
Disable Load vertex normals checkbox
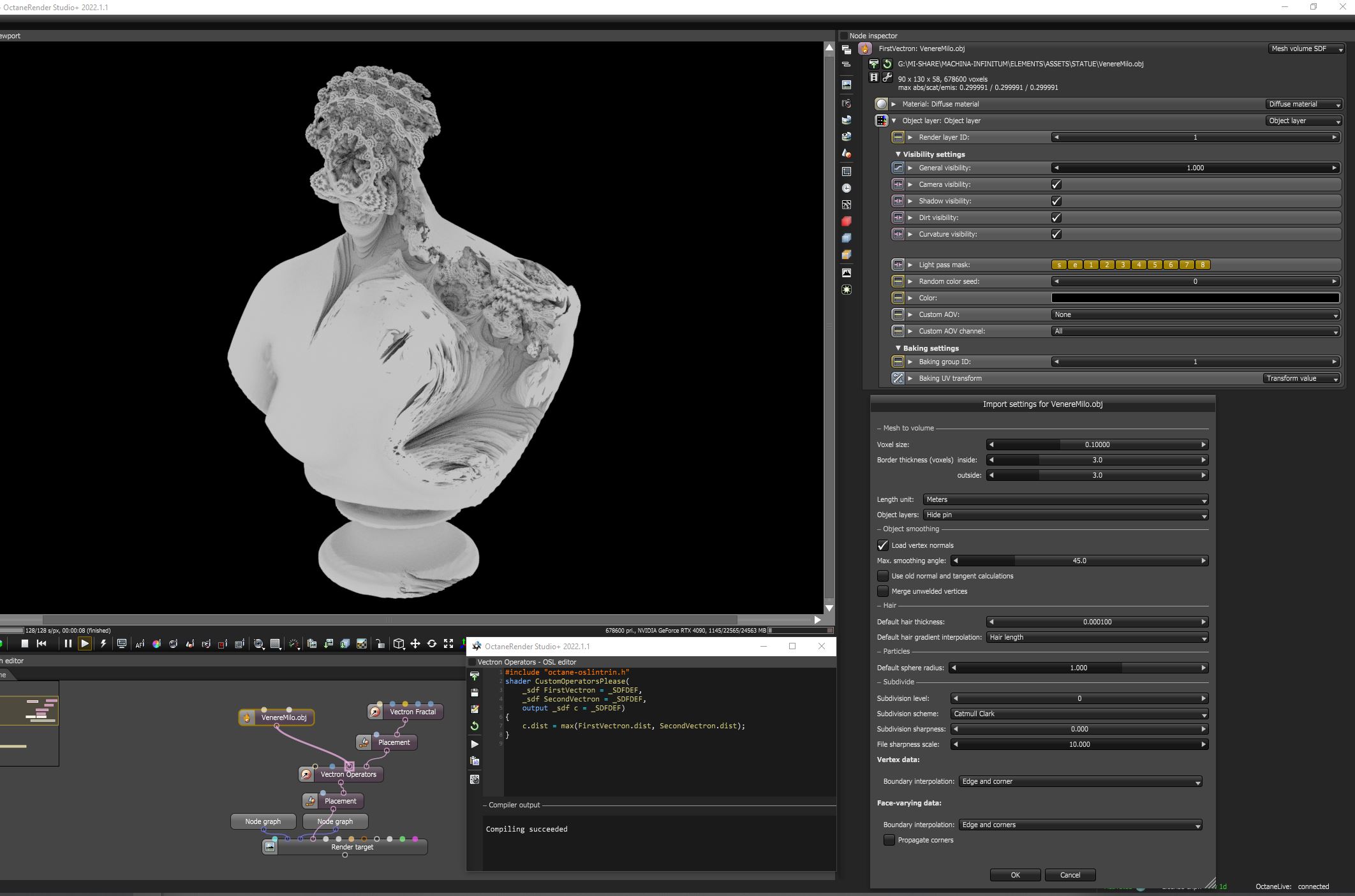883,545
